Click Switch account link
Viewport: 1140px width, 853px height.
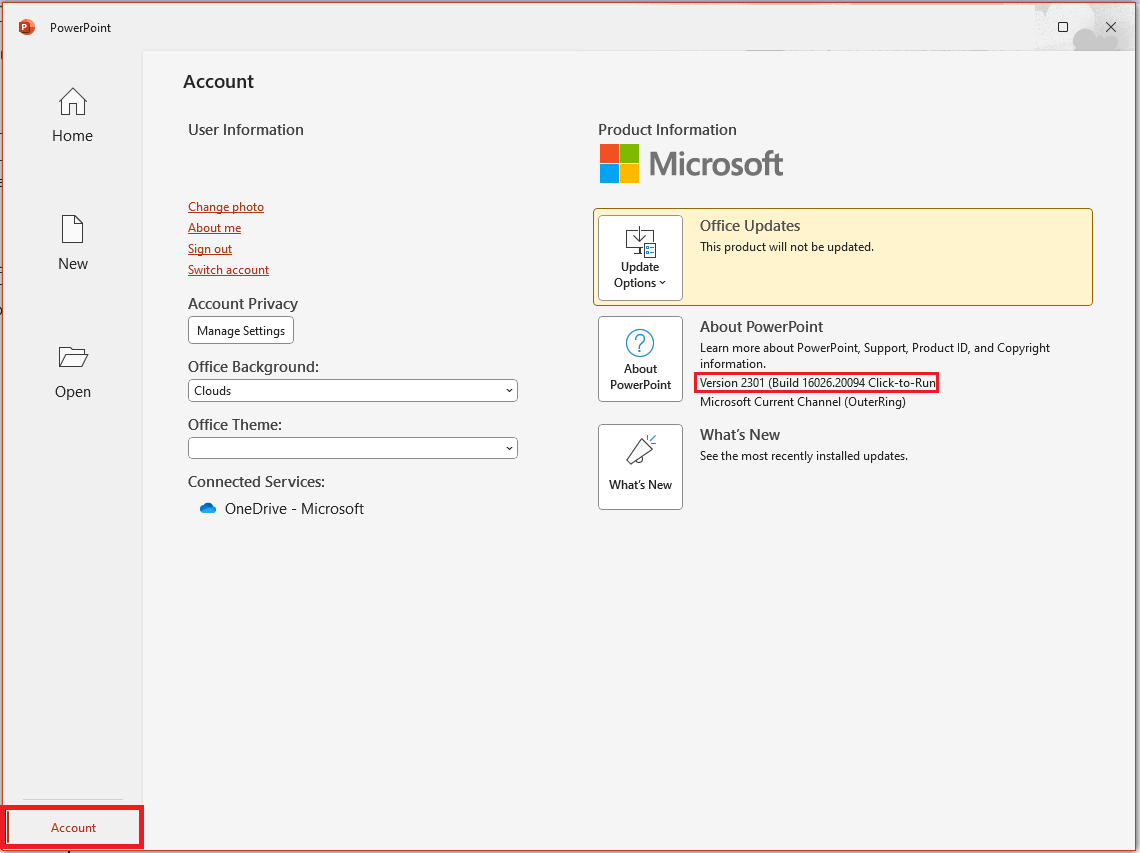coord(228,270)
